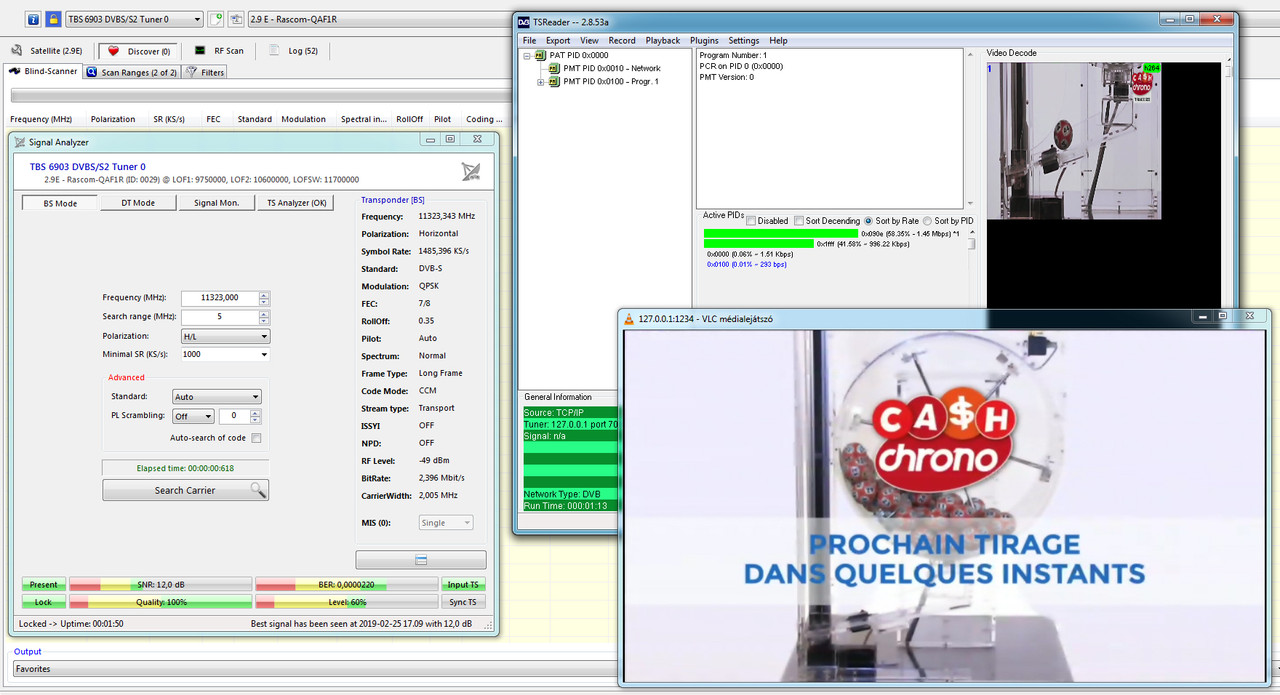
Task: Open Playback menu in TSReader
Action: click(x=663, y=41)
